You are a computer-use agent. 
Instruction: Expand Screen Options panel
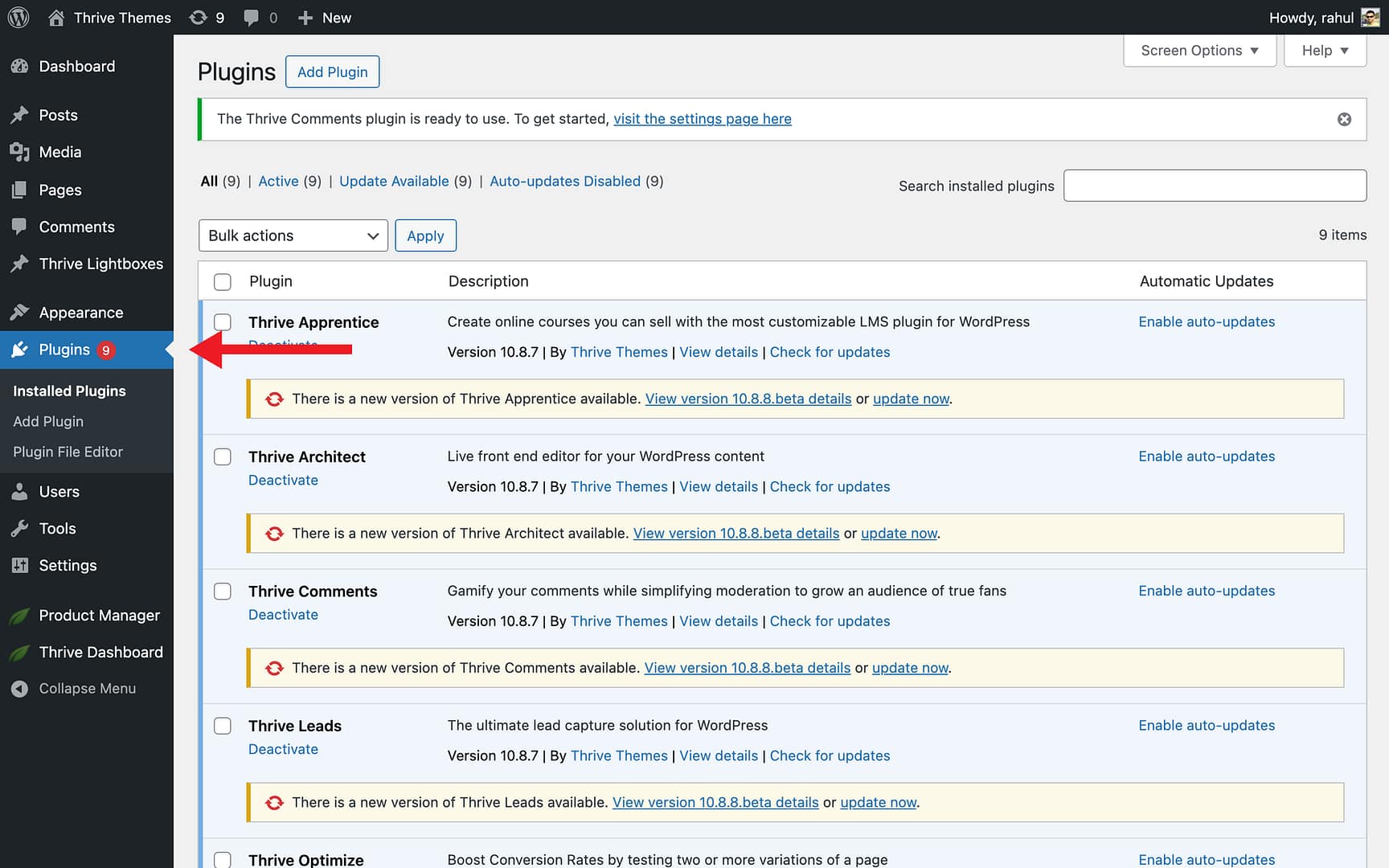(1199, 50)
